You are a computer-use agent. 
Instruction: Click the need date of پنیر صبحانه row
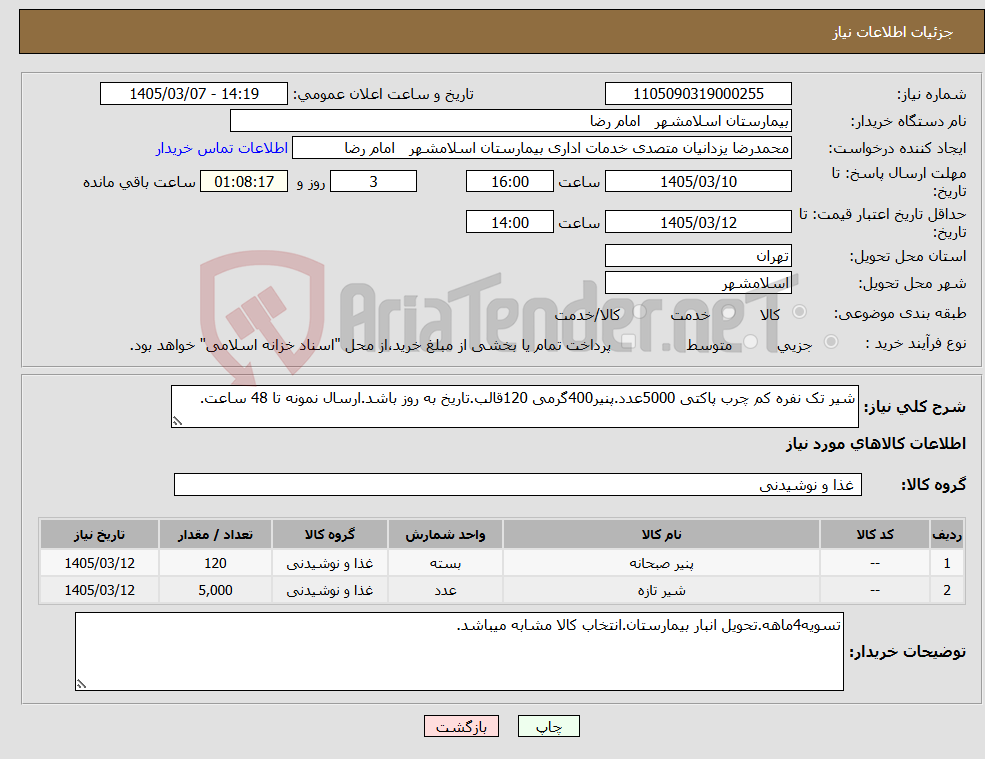(x=99, y=563)
